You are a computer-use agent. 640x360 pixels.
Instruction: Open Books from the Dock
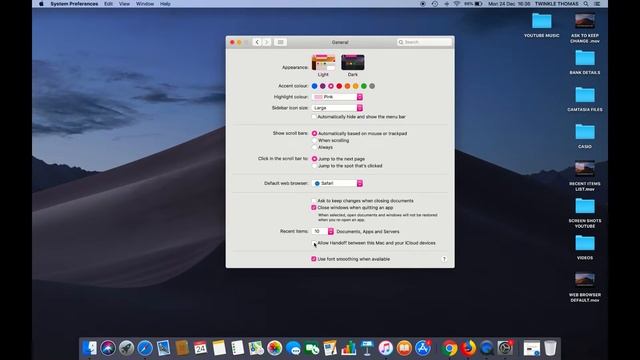(x=404, y=348)
